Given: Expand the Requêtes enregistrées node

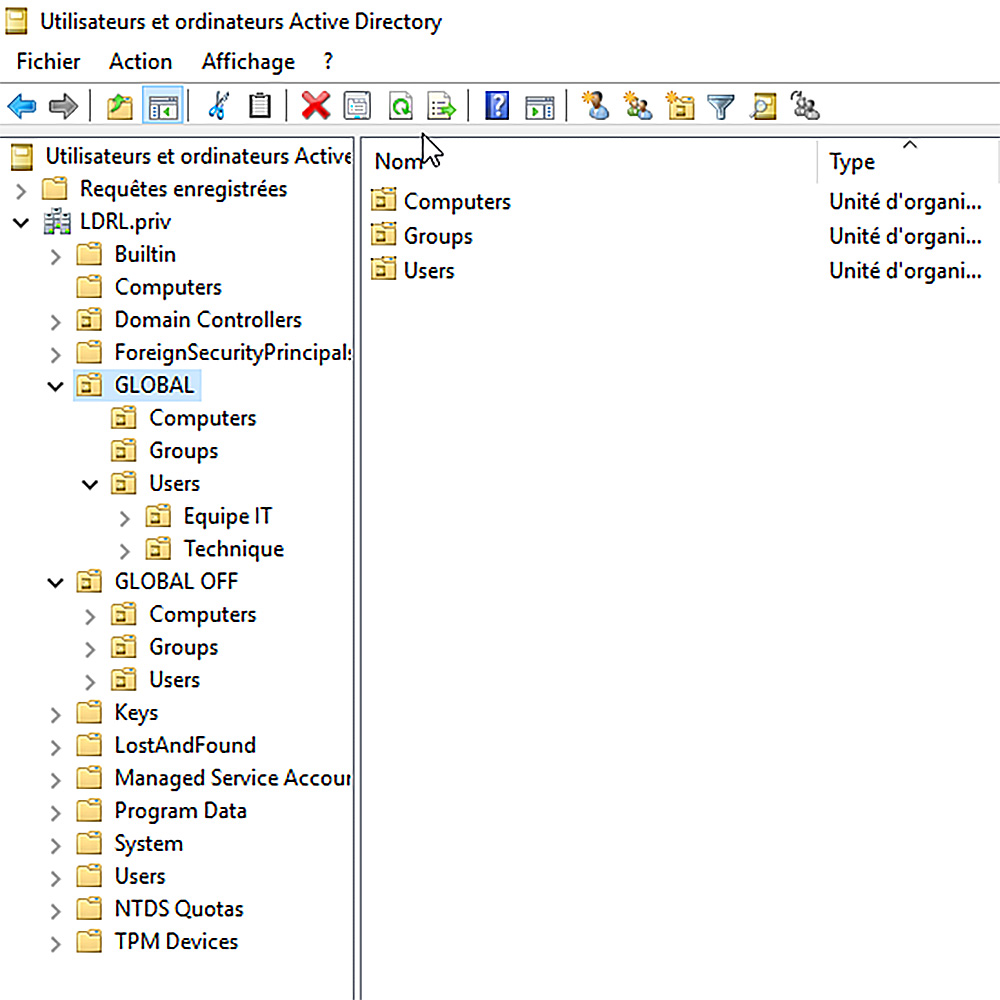Looking at the screenshot, I should [20, 191].
